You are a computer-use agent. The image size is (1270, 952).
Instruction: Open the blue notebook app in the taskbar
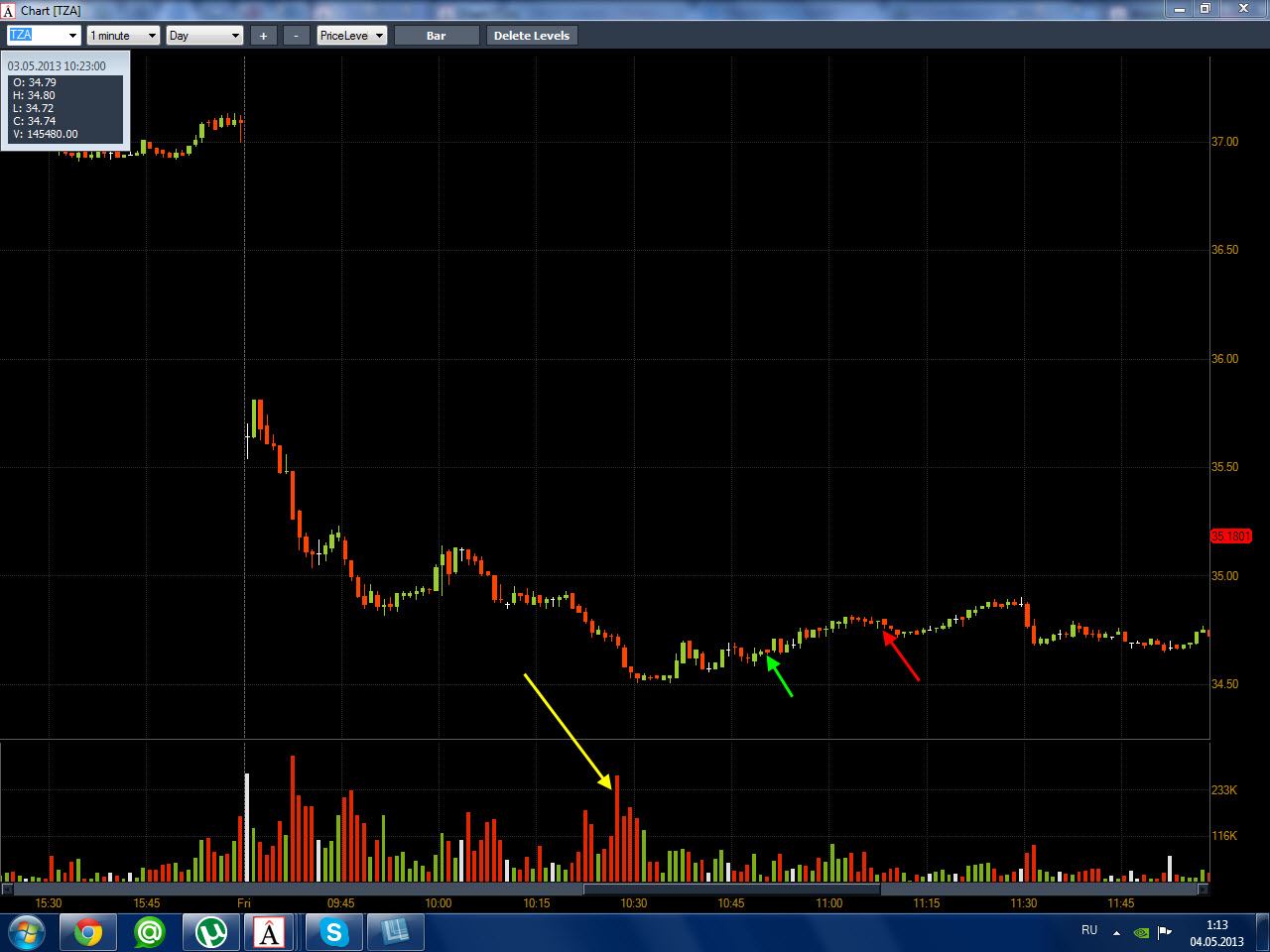(396, 933)
